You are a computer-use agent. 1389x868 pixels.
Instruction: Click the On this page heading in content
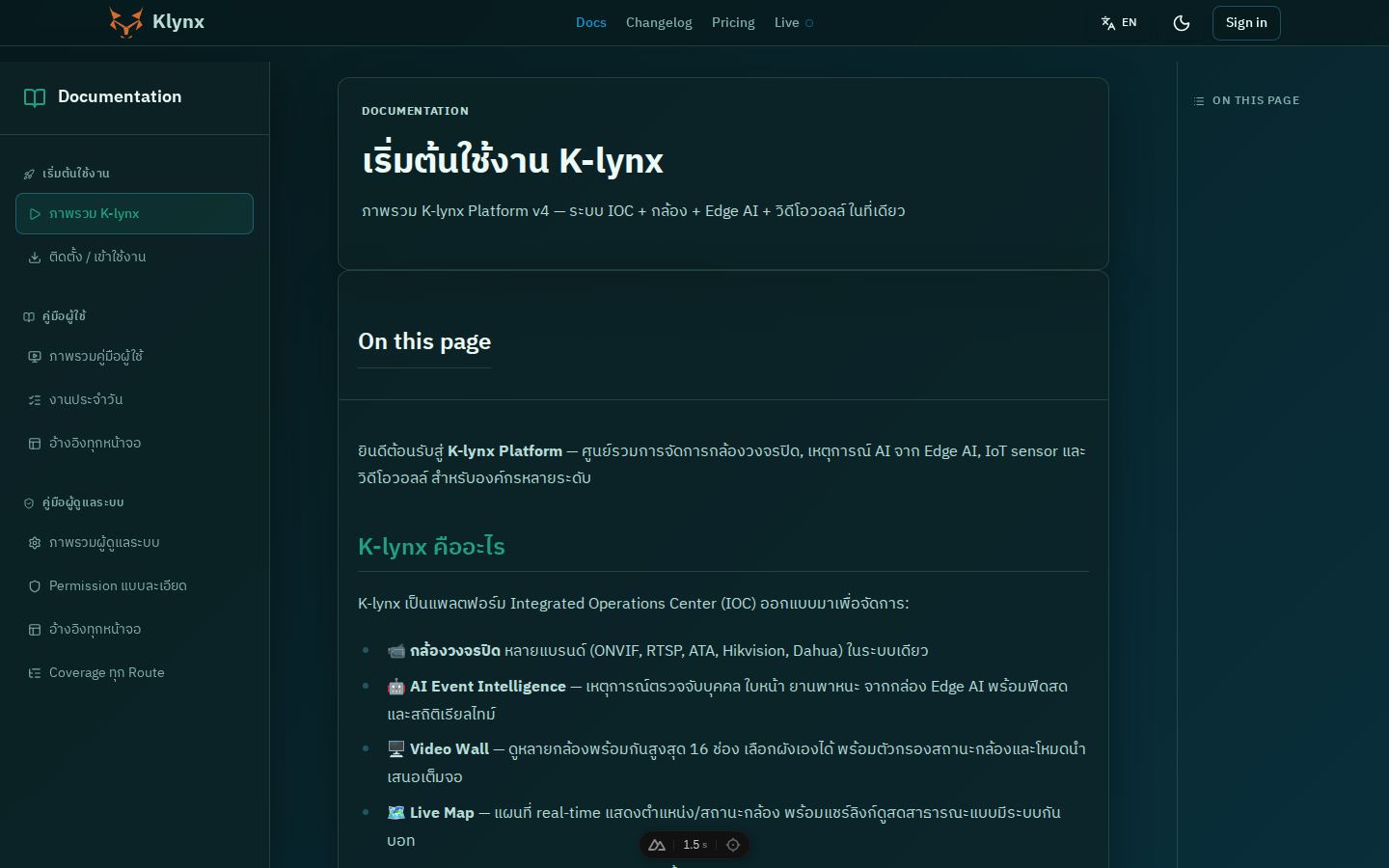[x=424, y=341]
